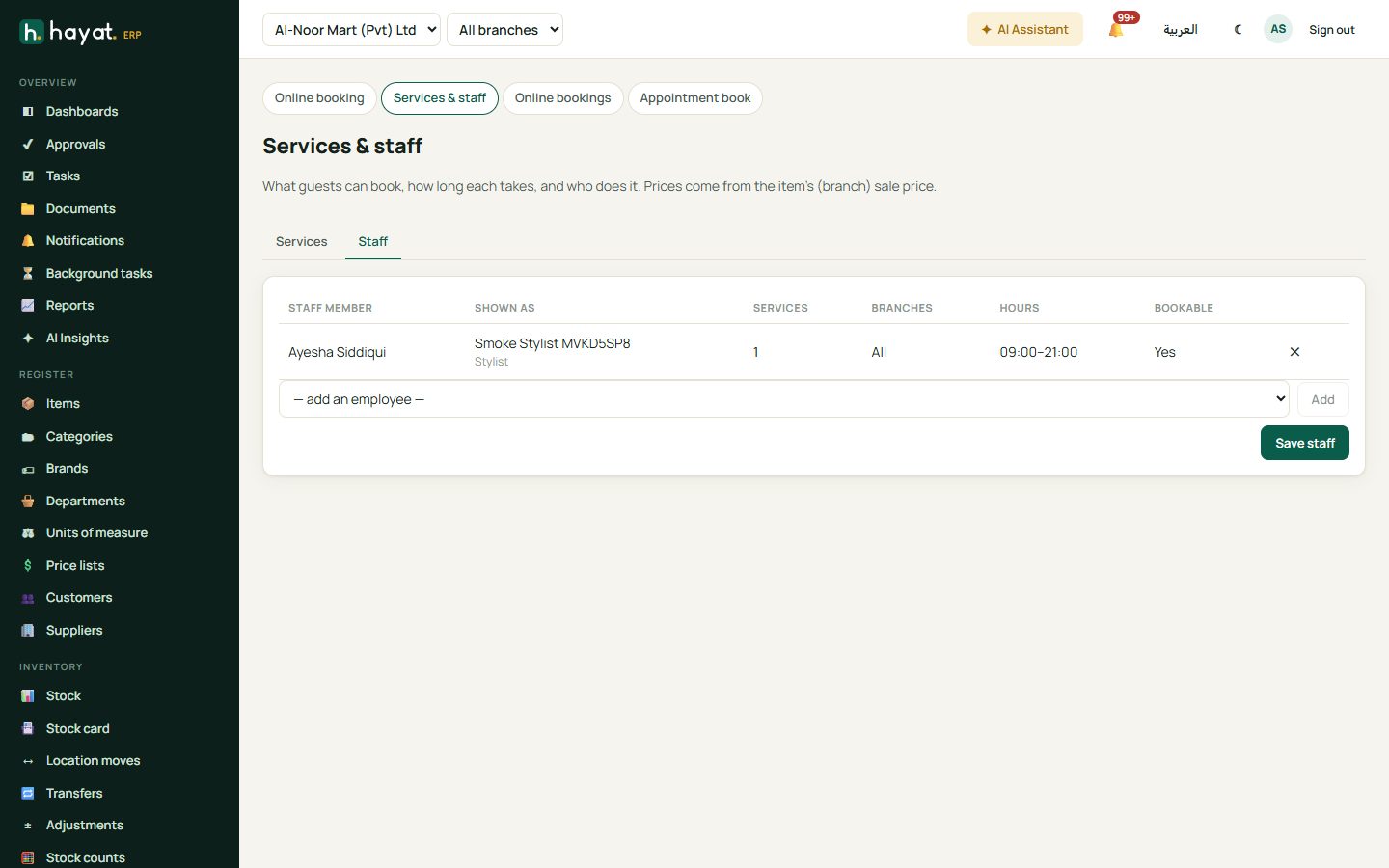Click the Approvals checkmark icon
Image resolution: width=1389 pixels, height=868 pixels.
click(28, 145)
